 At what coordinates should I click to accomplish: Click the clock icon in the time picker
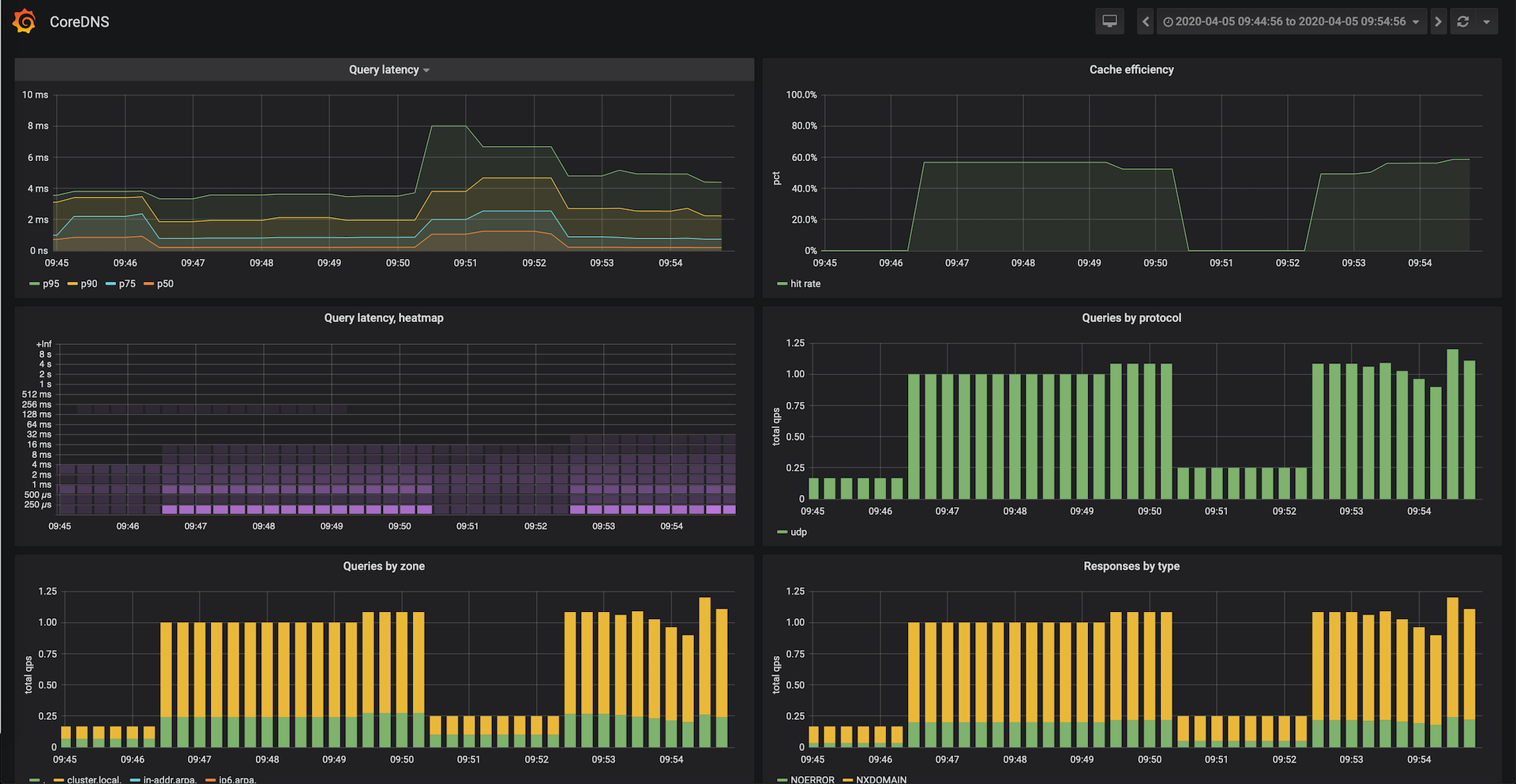(x=1168, y=22)
